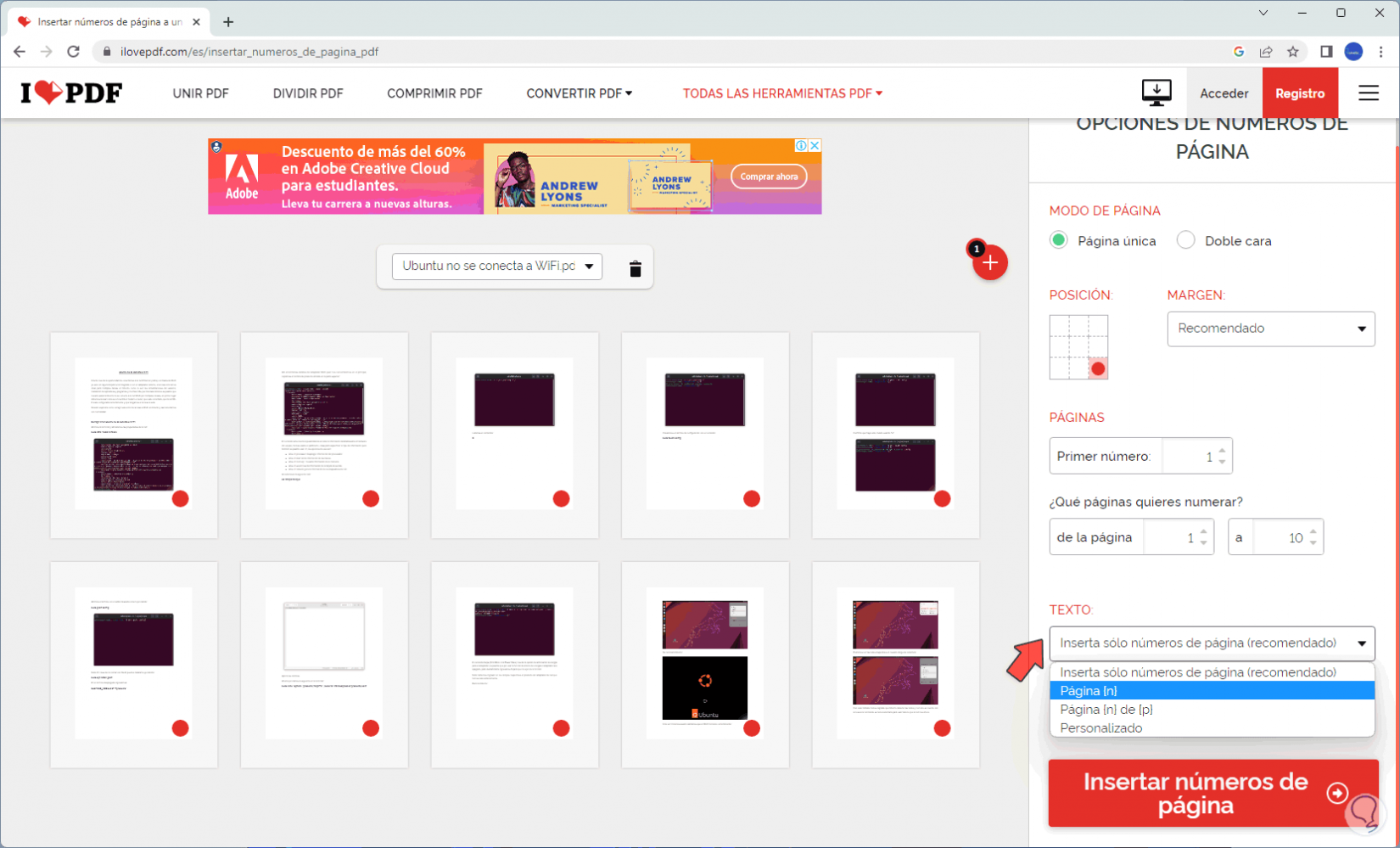Click the browser back arrow

(20, 52)
